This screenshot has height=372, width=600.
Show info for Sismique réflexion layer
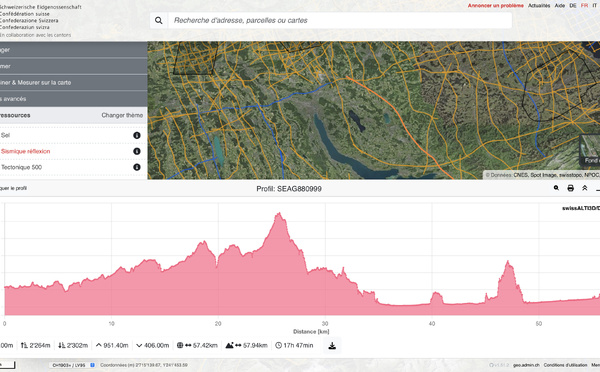click(x=137, y=151)
